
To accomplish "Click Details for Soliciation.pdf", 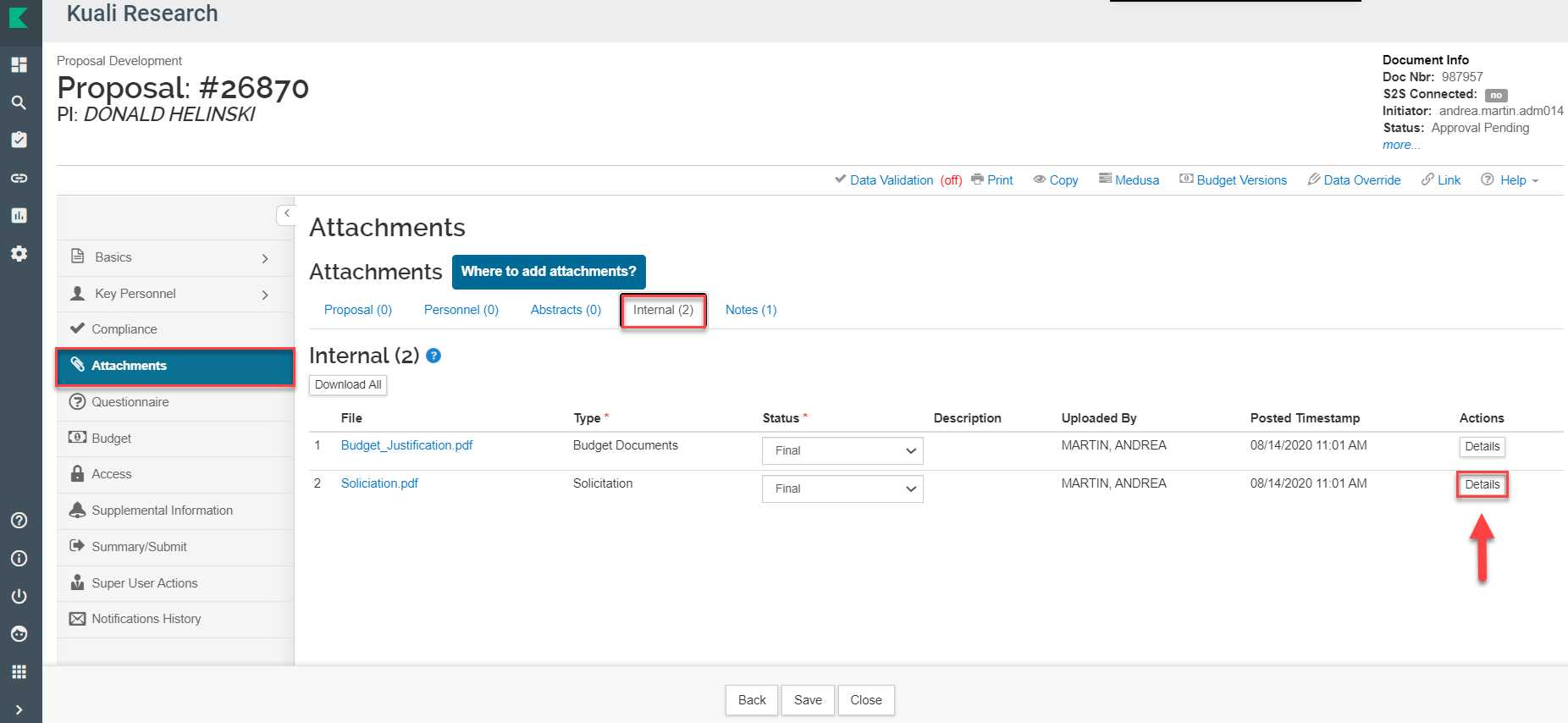I will tap(1482, 484).
